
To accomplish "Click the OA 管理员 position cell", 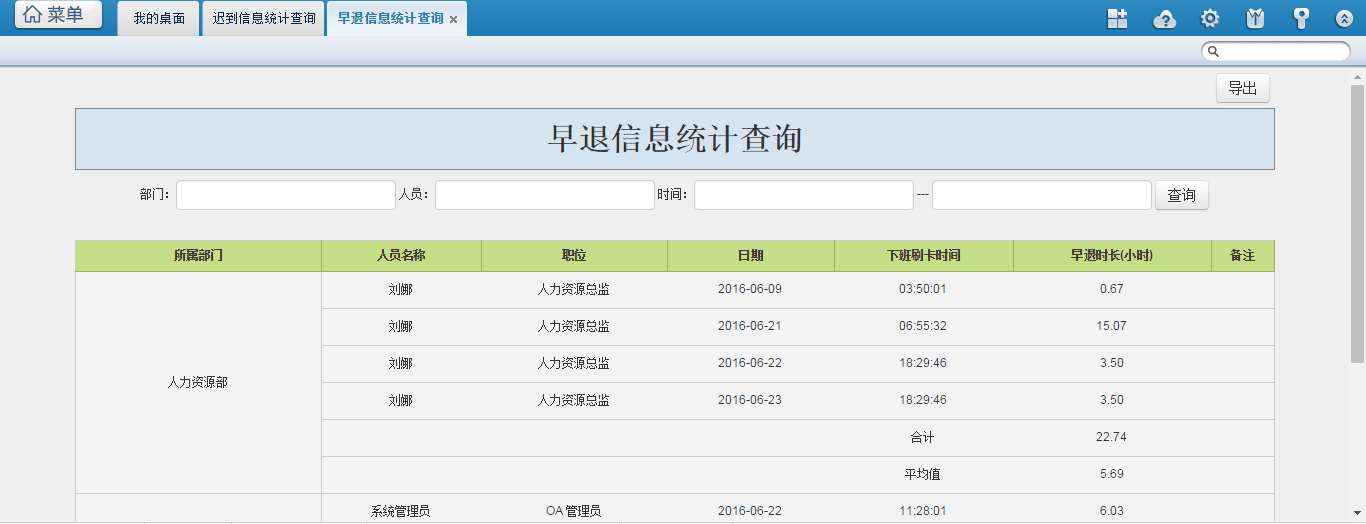I will pos(574,511).
